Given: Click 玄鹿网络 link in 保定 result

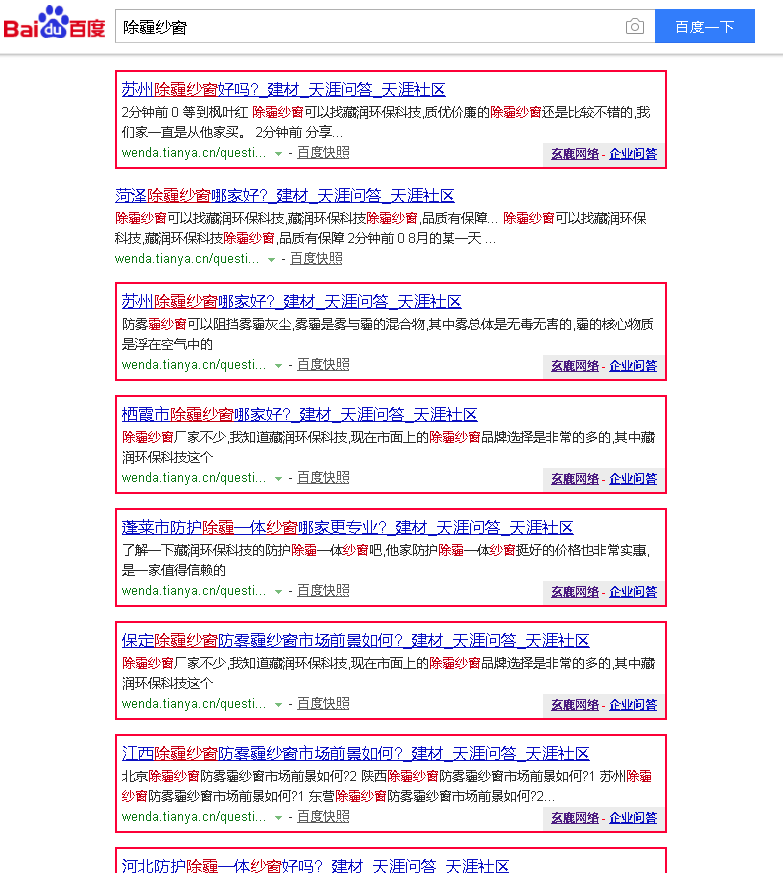Looking at the screenshot, I should pyautogui.click(x=575, y=705).
